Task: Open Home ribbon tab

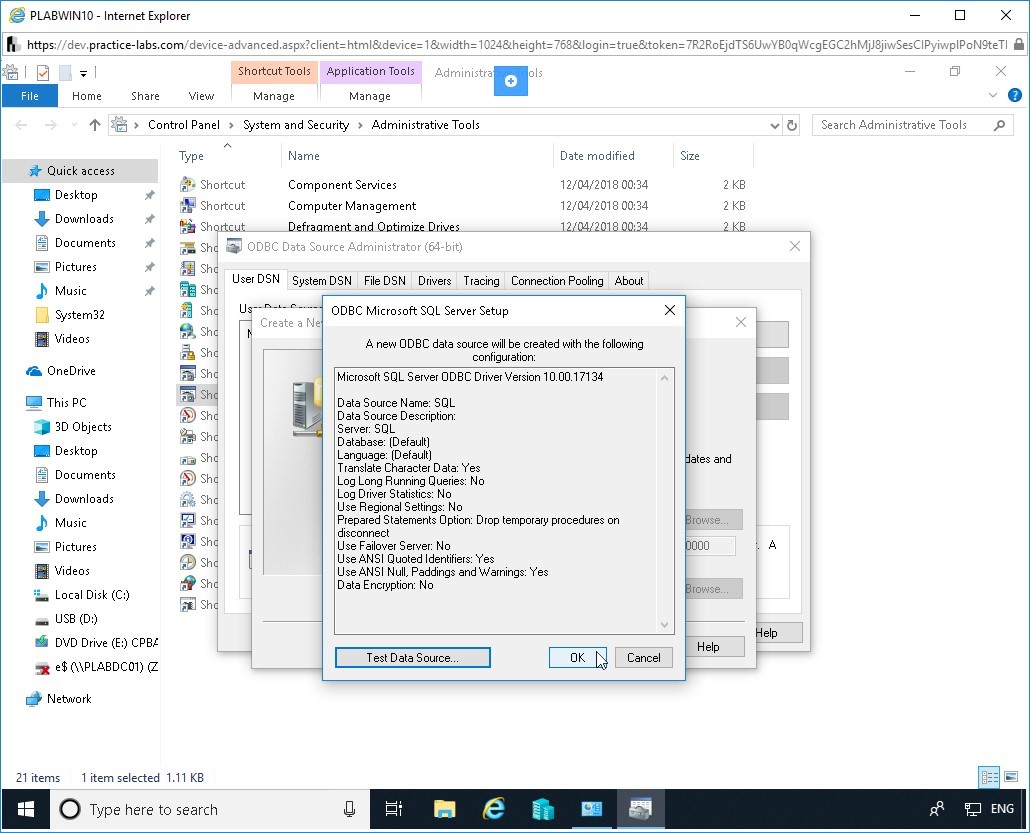Action: click(87, 96)
